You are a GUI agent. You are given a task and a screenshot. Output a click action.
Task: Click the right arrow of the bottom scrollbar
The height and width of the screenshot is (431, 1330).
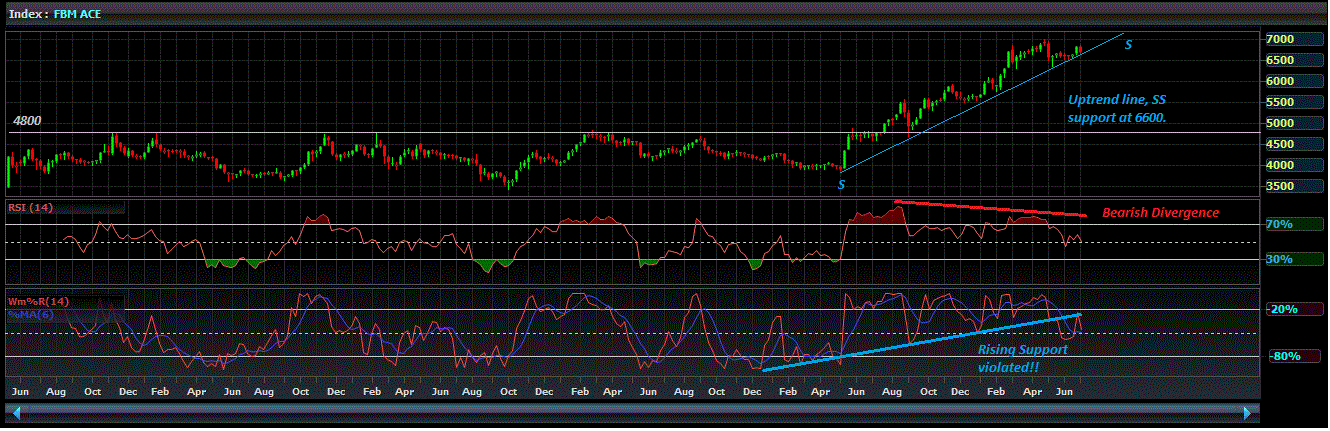click(1246, 412)
